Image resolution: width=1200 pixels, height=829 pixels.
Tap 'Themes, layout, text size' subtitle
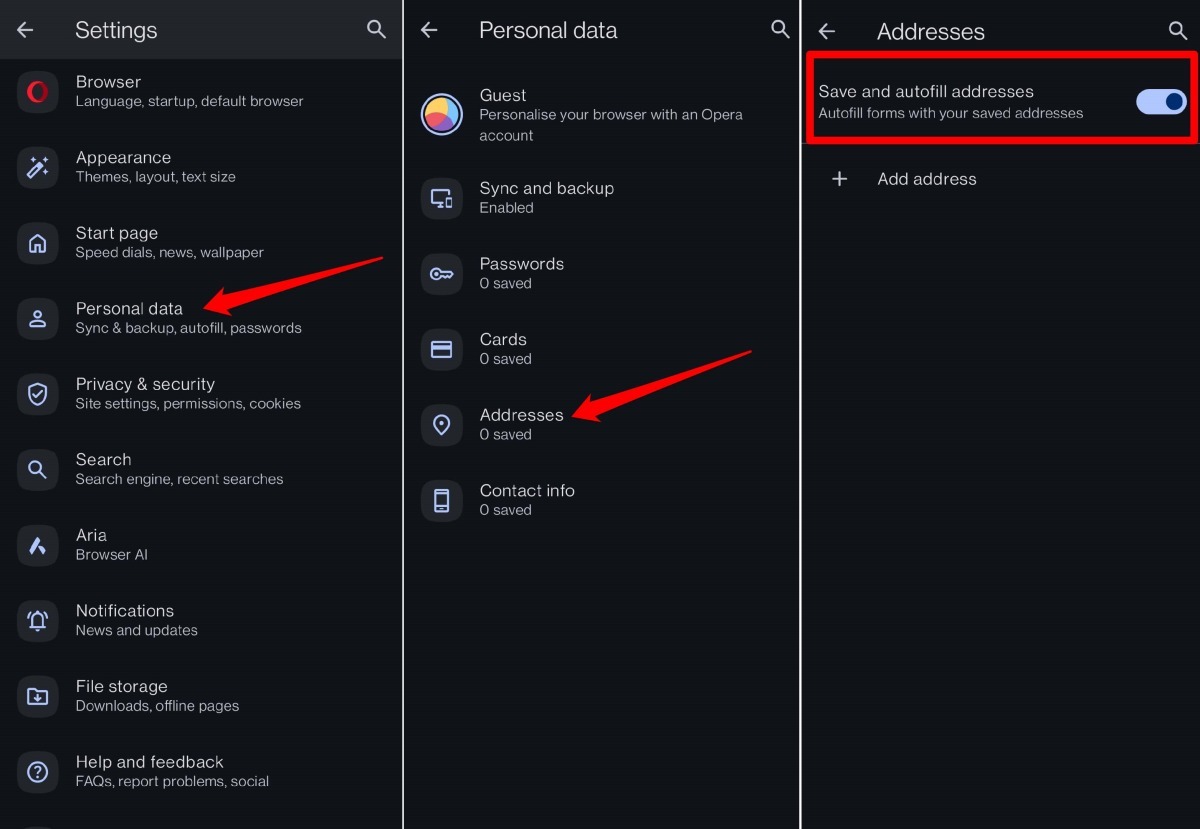coord(155,177)
